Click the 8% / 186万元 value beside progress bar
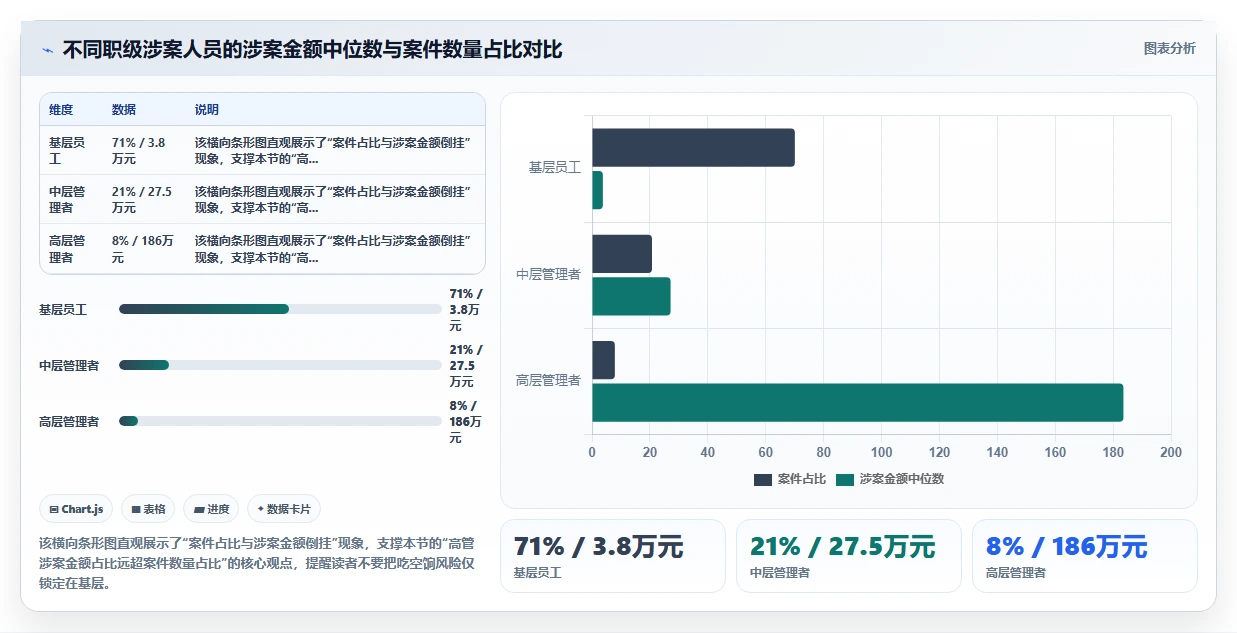 [466, 422]
